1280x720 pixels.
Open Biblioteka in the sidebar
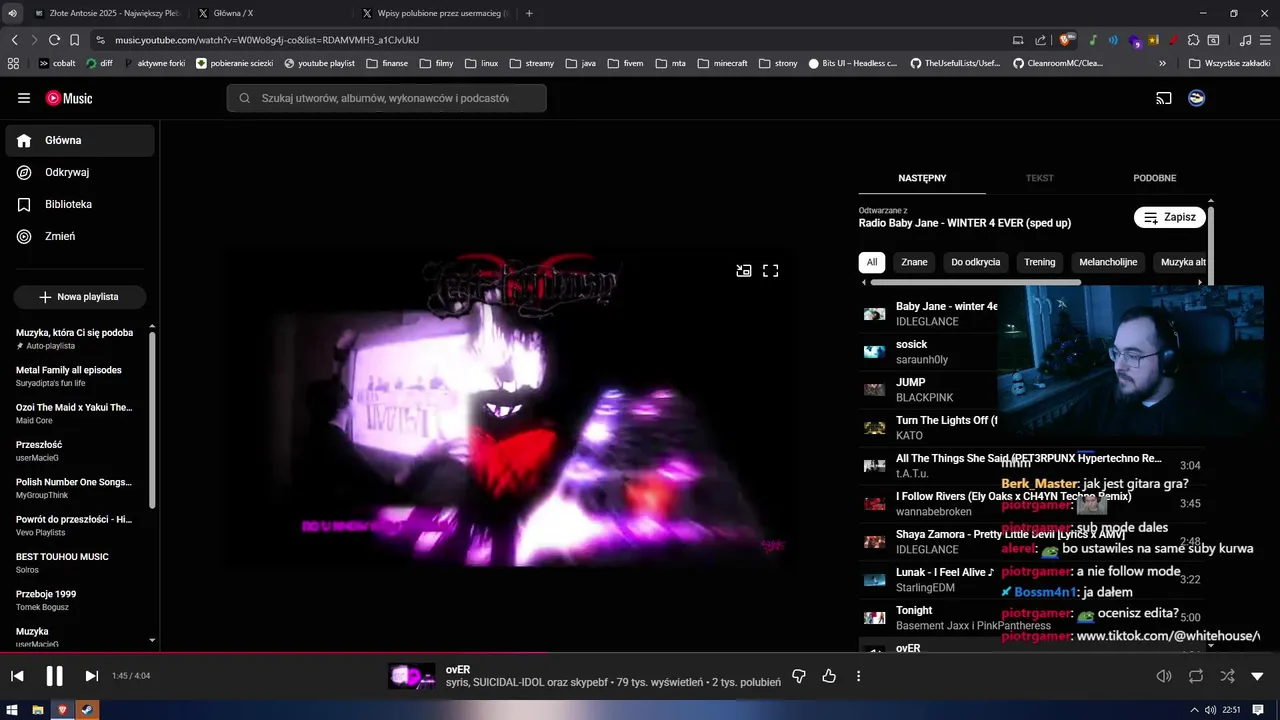(x=80, y=205)
